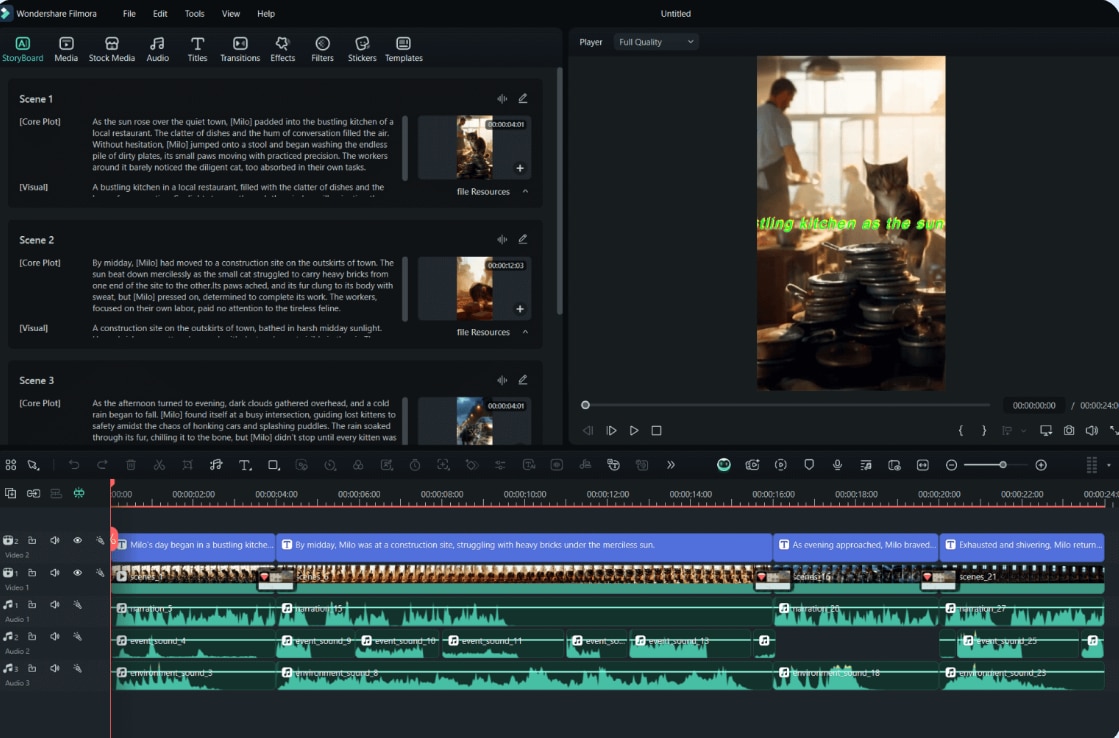The width and height of the screenshot is (1119, 738).
Task: Edit Scene 1 with the pencil icon
Action: (x=522, y=98)
